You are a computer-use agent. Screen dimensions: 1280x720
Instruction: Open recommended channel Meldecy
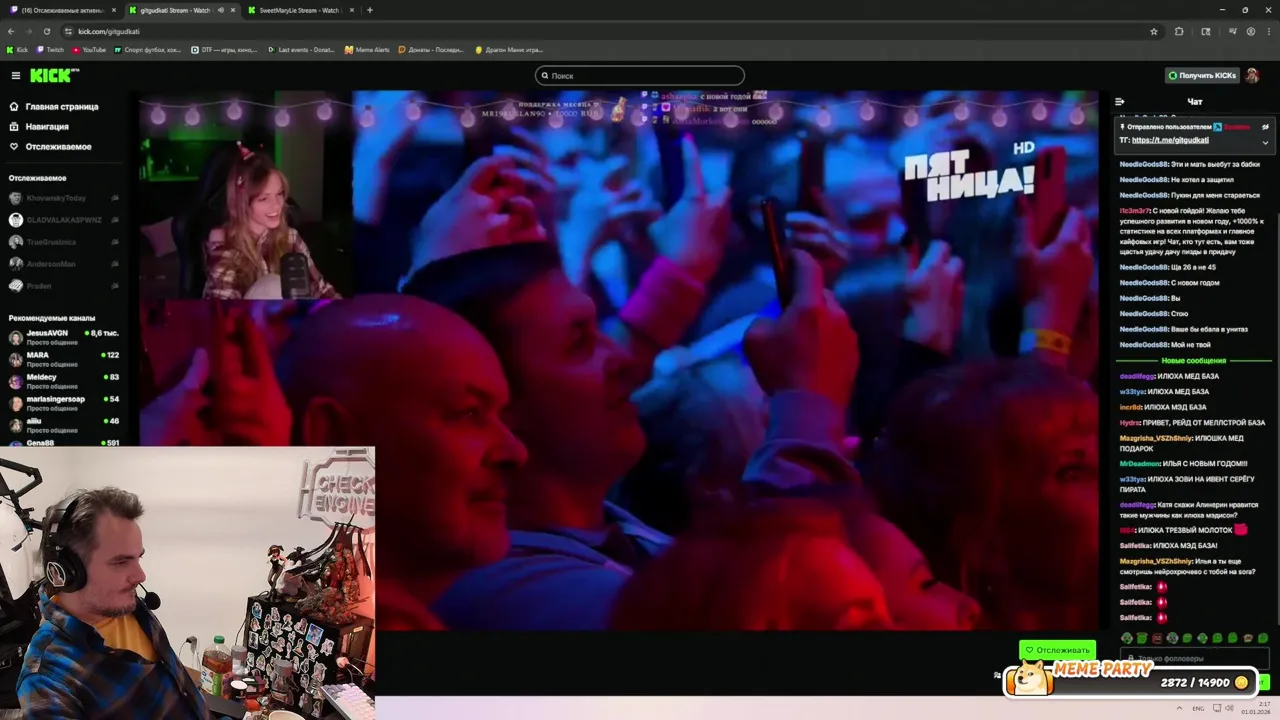tap(64, 381)
